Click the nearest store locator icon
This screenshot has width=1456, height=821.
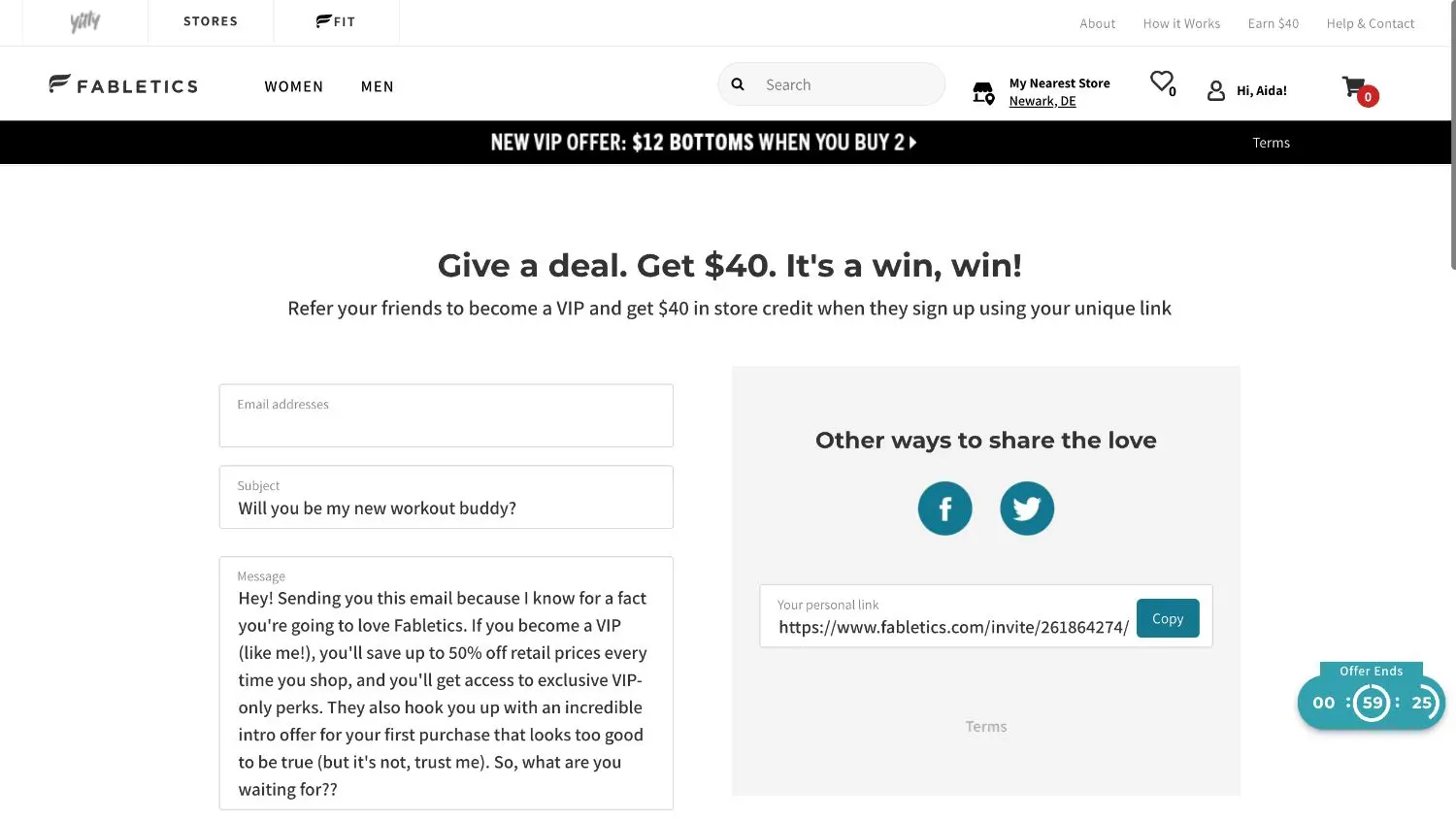click(x=983, y=92)
